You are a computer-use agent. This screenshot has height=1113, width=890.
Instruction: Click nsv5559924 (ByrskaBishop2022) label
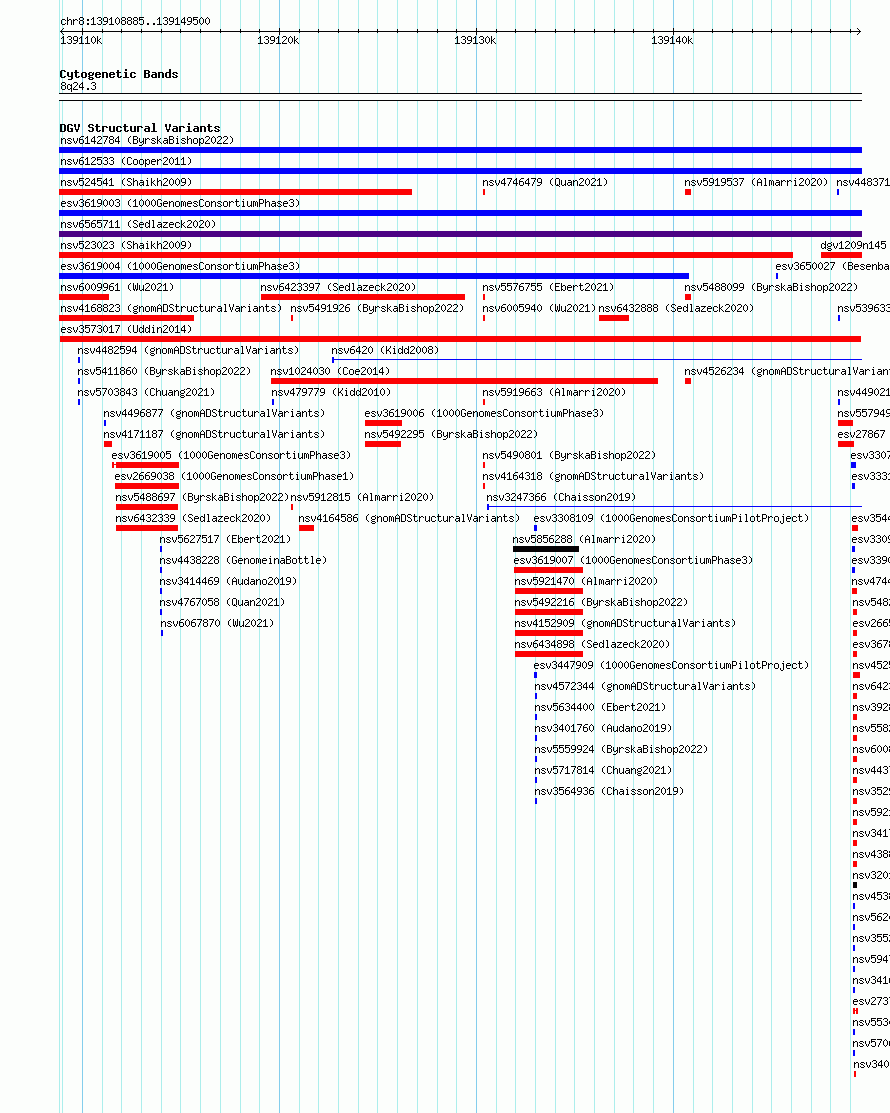click(x=621, y=750)
